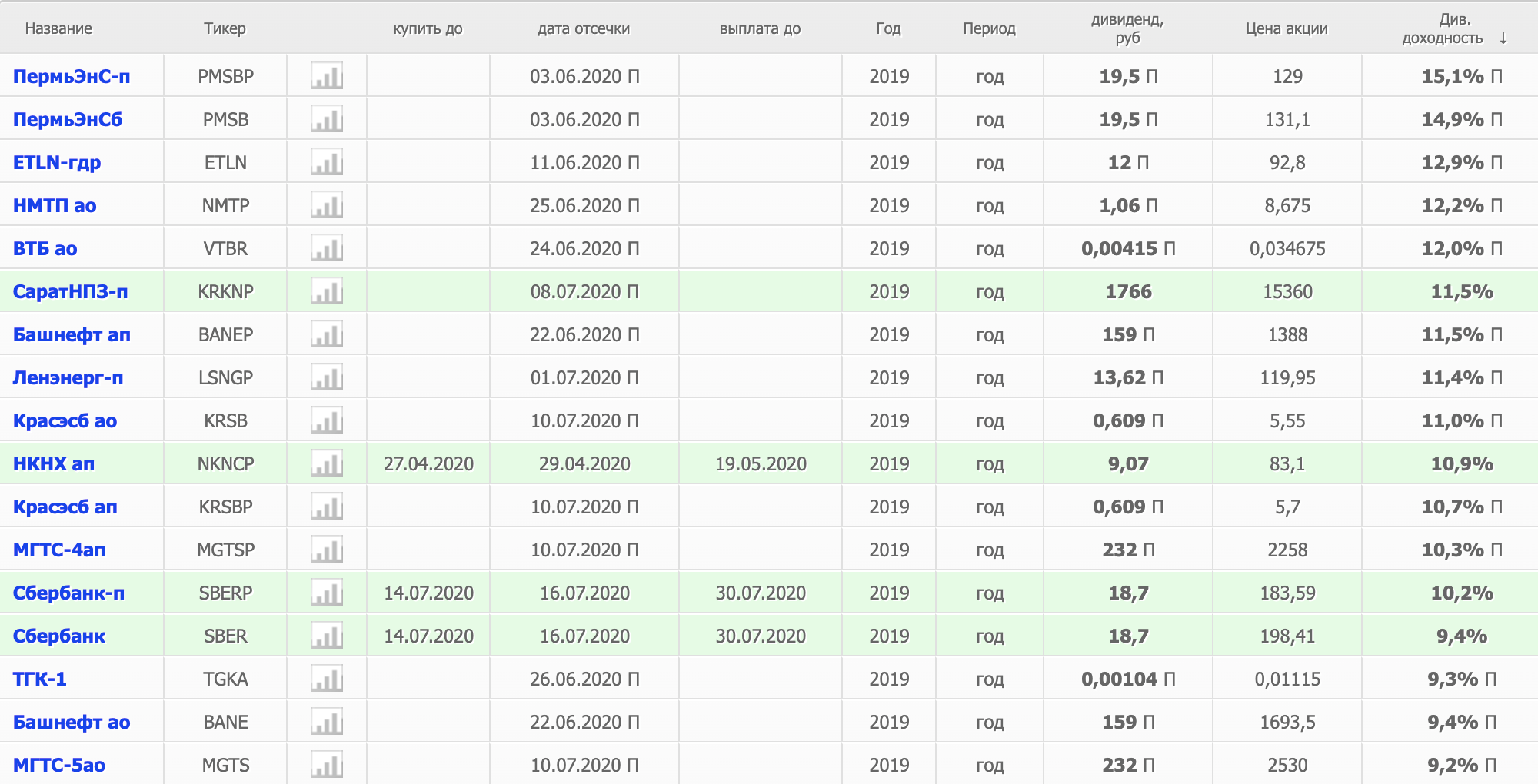Sort by the дата отсечки column header
Viewport: 1538px width, 784px height.
pyautogui.click(x=584, y=28)
